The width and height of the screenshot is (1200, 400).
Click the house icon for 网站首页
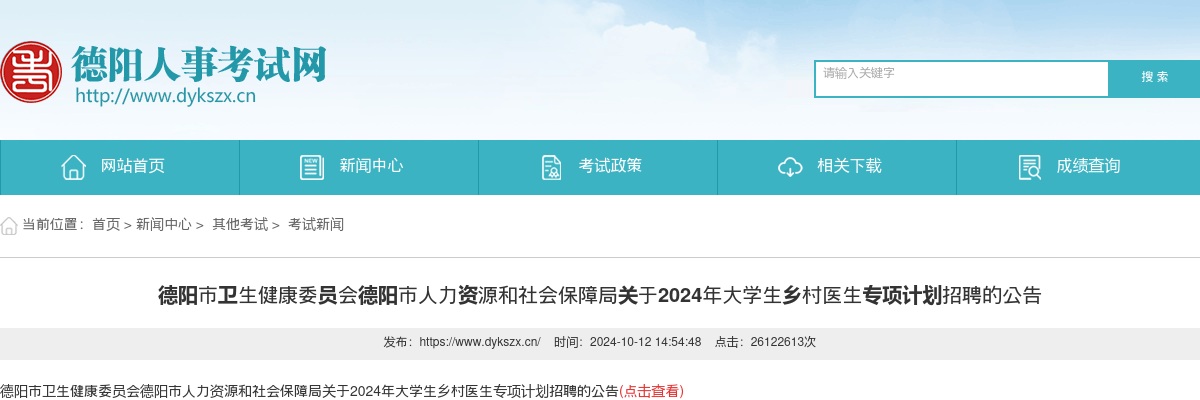[x=73, y=167]
